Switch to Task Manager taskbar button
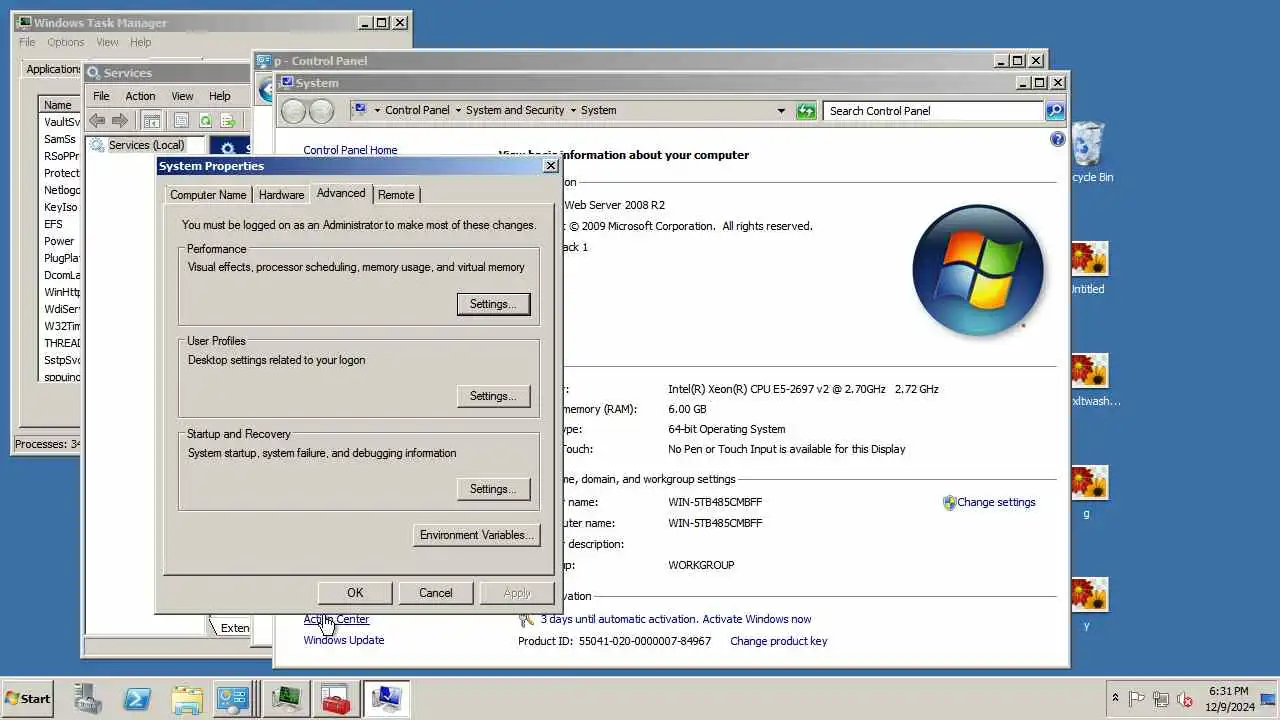Image resolution: width=1280 pixels, height=720 pixels. click(x=285, y=699)
